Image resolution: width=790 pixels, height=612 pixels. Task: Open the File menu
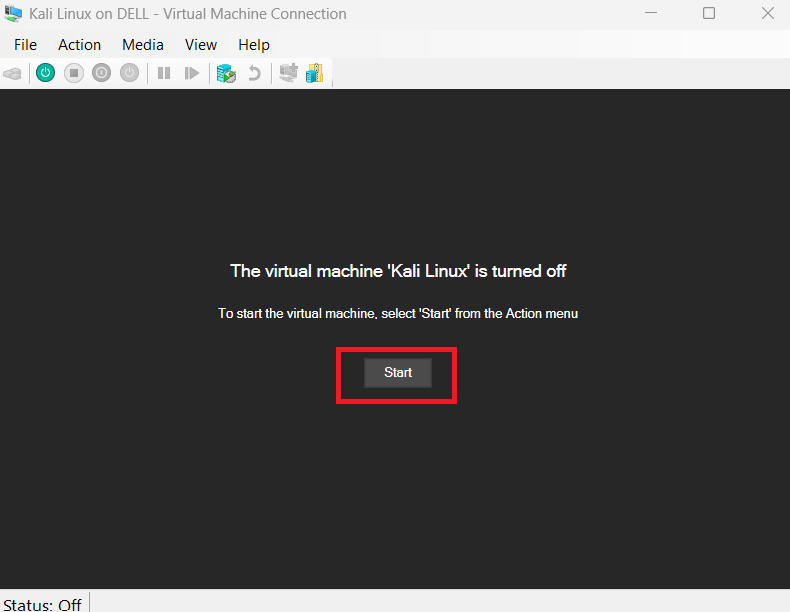tap(25, 45)
